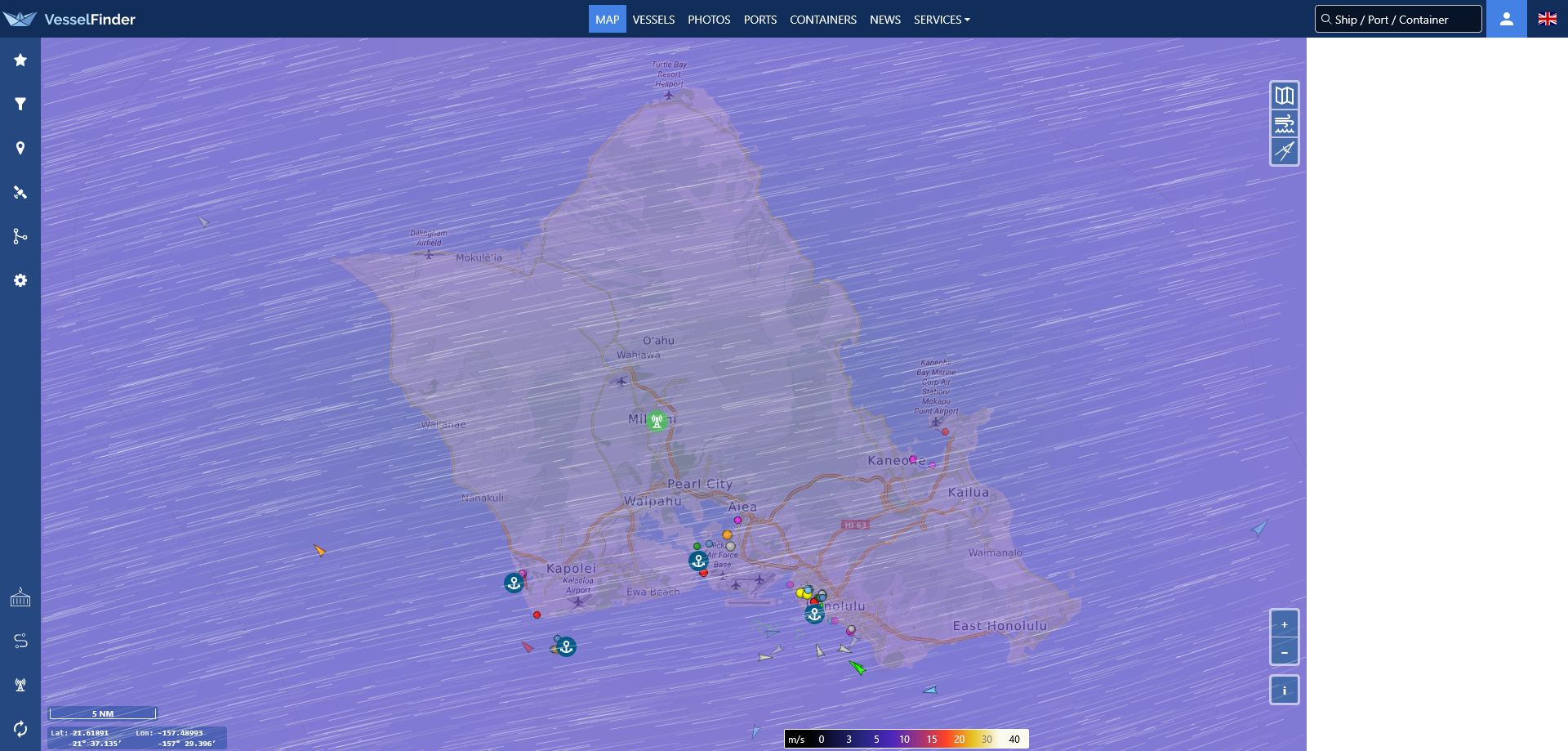Select the orange vessel arrow west of Kapolei
The width and height of the screenshot is (1568, 751).
(x=319, y=550)
